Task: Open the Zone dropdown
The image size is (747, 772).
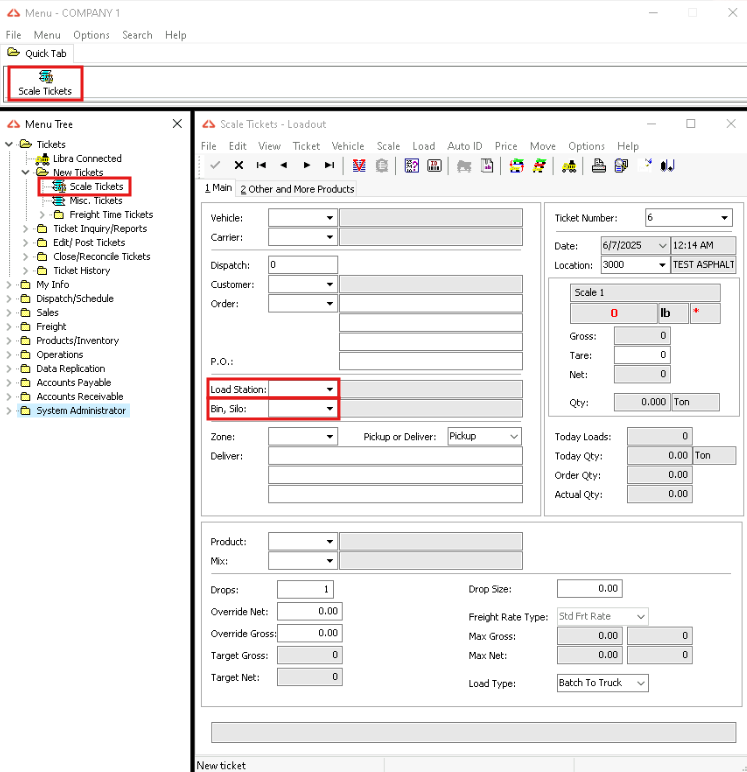Action: (329, 437)
